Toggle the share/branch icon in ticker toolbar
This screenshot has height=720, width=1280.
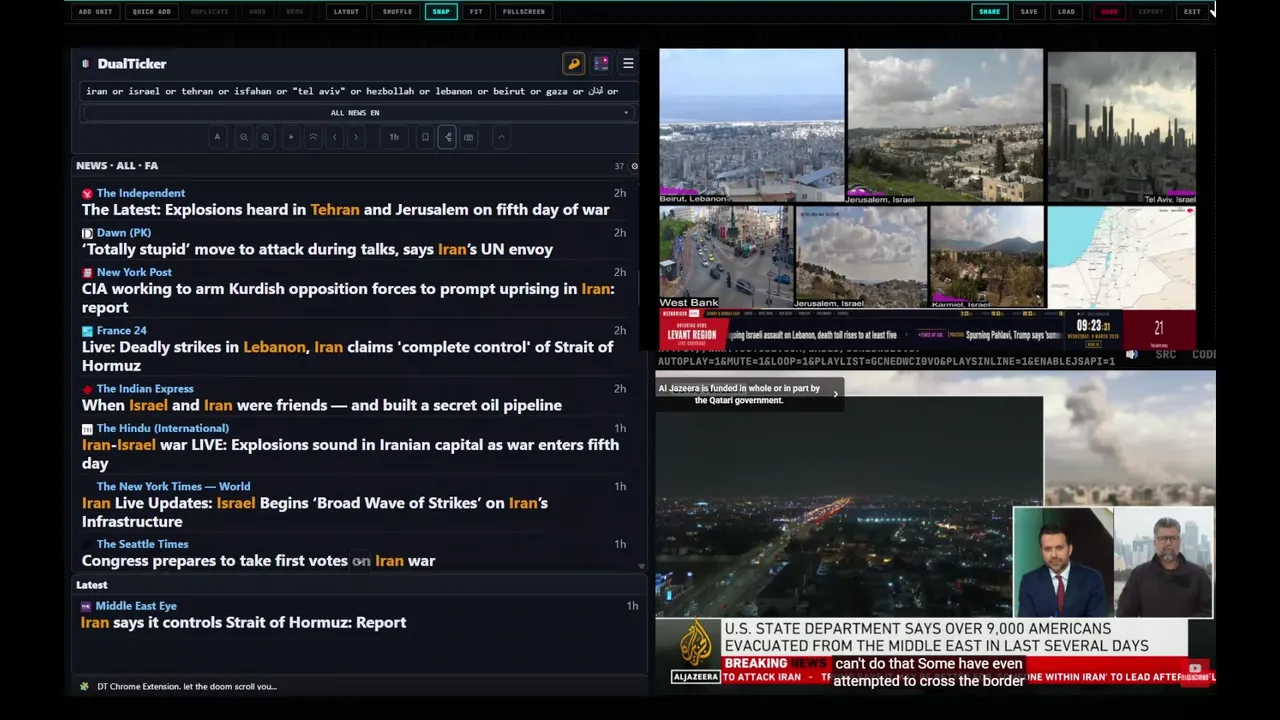(447, 137)
